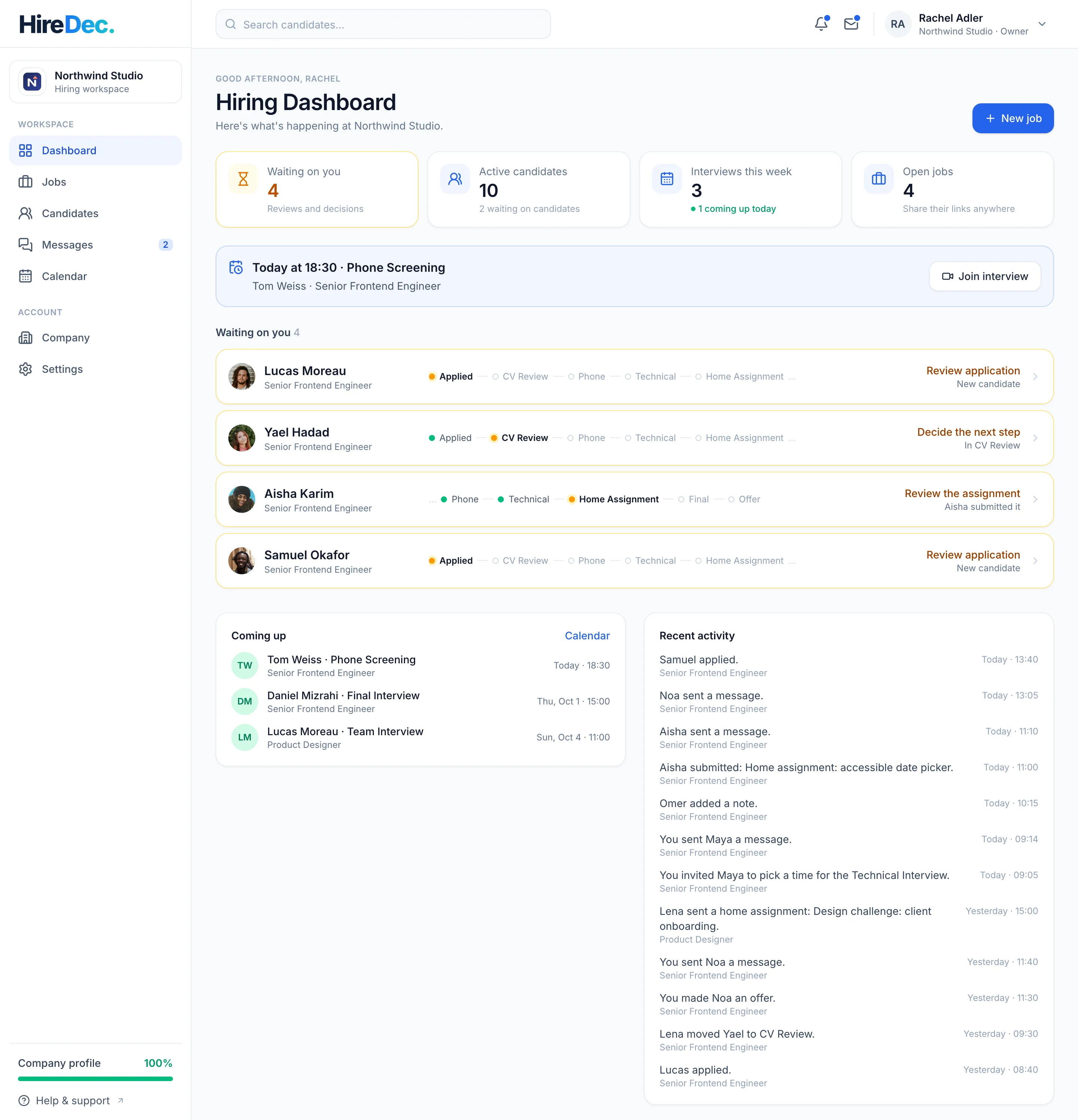
Task: Click the Northwind Studio workspace logo icon
Action: pos(33,82)
